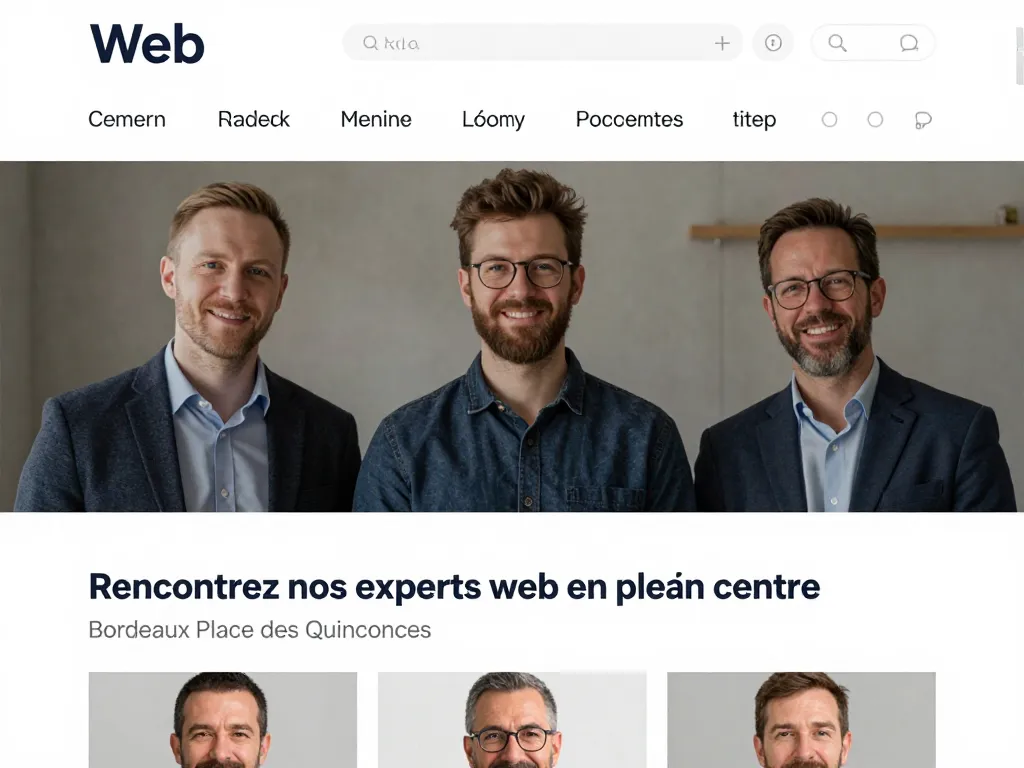Viewport: 1024px width, 768px height.
Task: Open the Cemern menu item
Action: pos(127,120)
